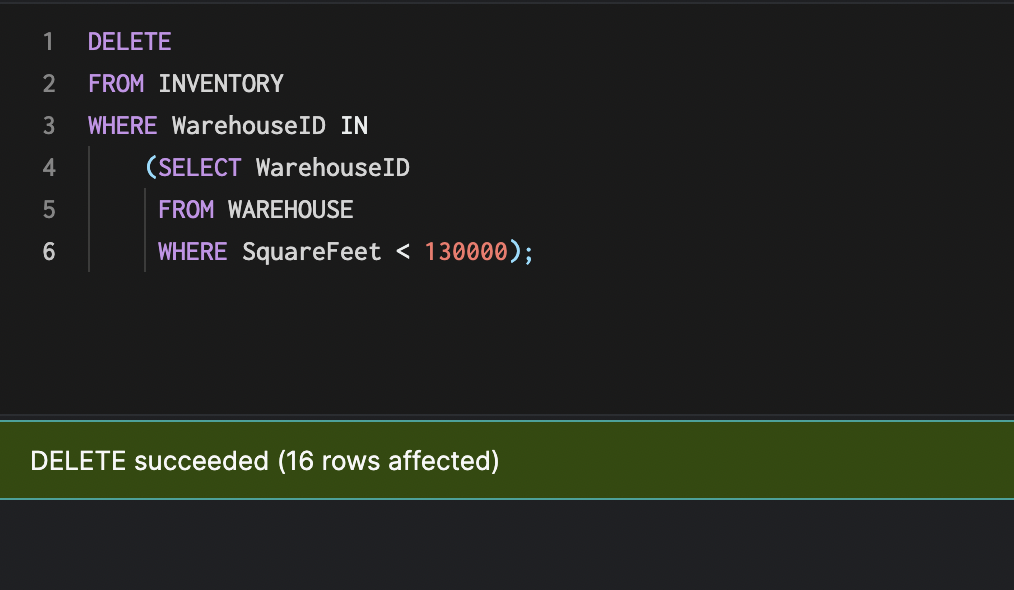1014x590 pixels.
Task: Click the SELECT keyword in the subquery
Action: point(199,167)
